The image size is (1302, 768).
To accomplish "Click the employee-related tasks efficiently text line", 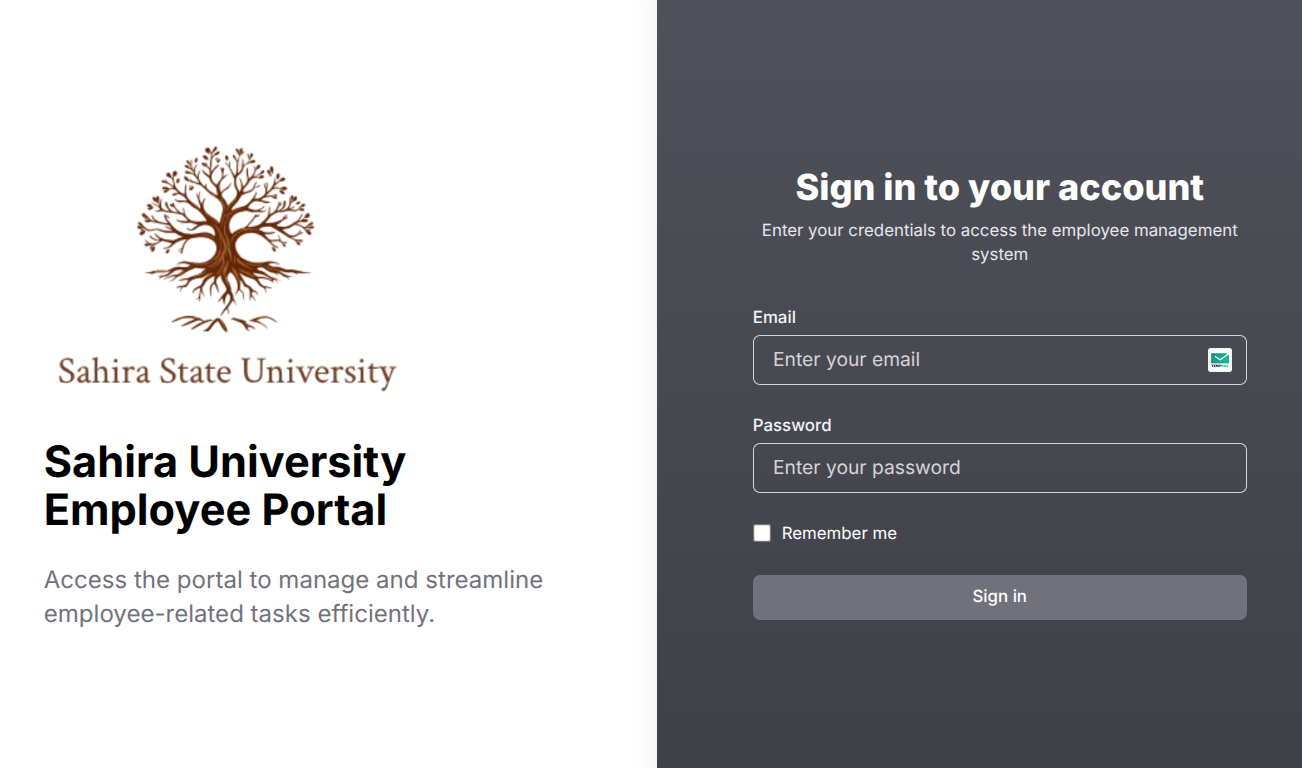I will [240, 614].
